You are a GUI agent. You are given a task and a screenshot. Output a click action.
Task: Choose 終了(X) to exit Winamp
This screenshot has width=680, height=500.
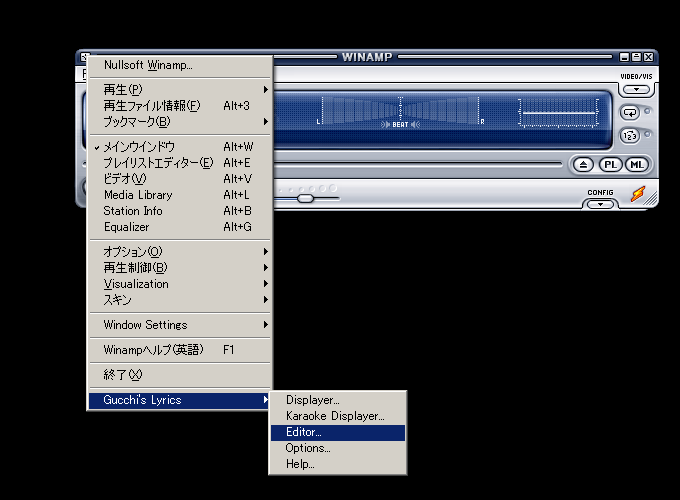[x=180, y=375]
